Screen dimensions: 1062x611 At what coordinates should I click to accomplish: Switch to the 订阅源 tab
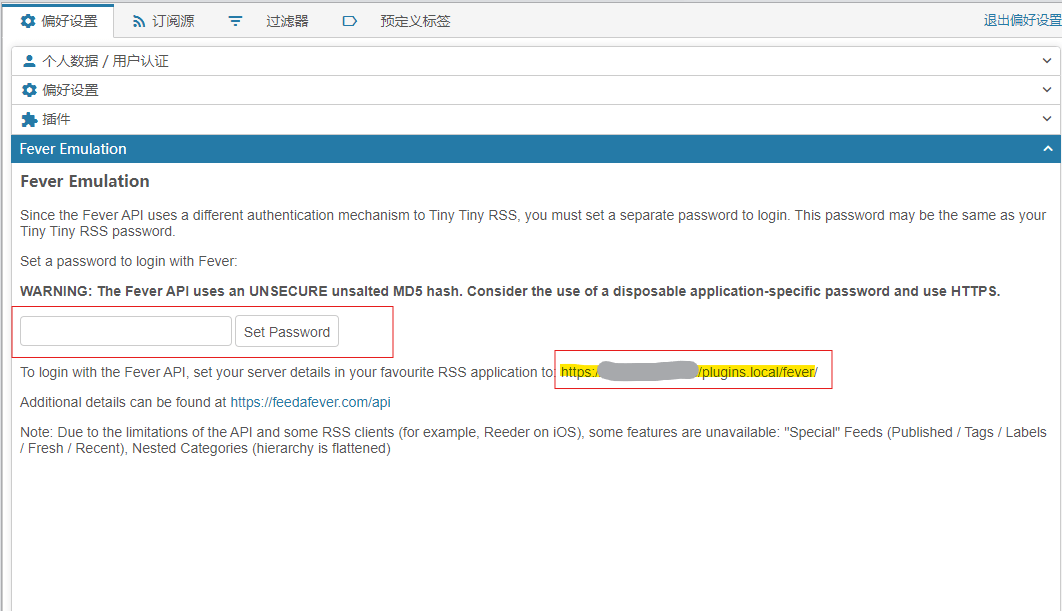pyautogui.click(x=173, y=21)
